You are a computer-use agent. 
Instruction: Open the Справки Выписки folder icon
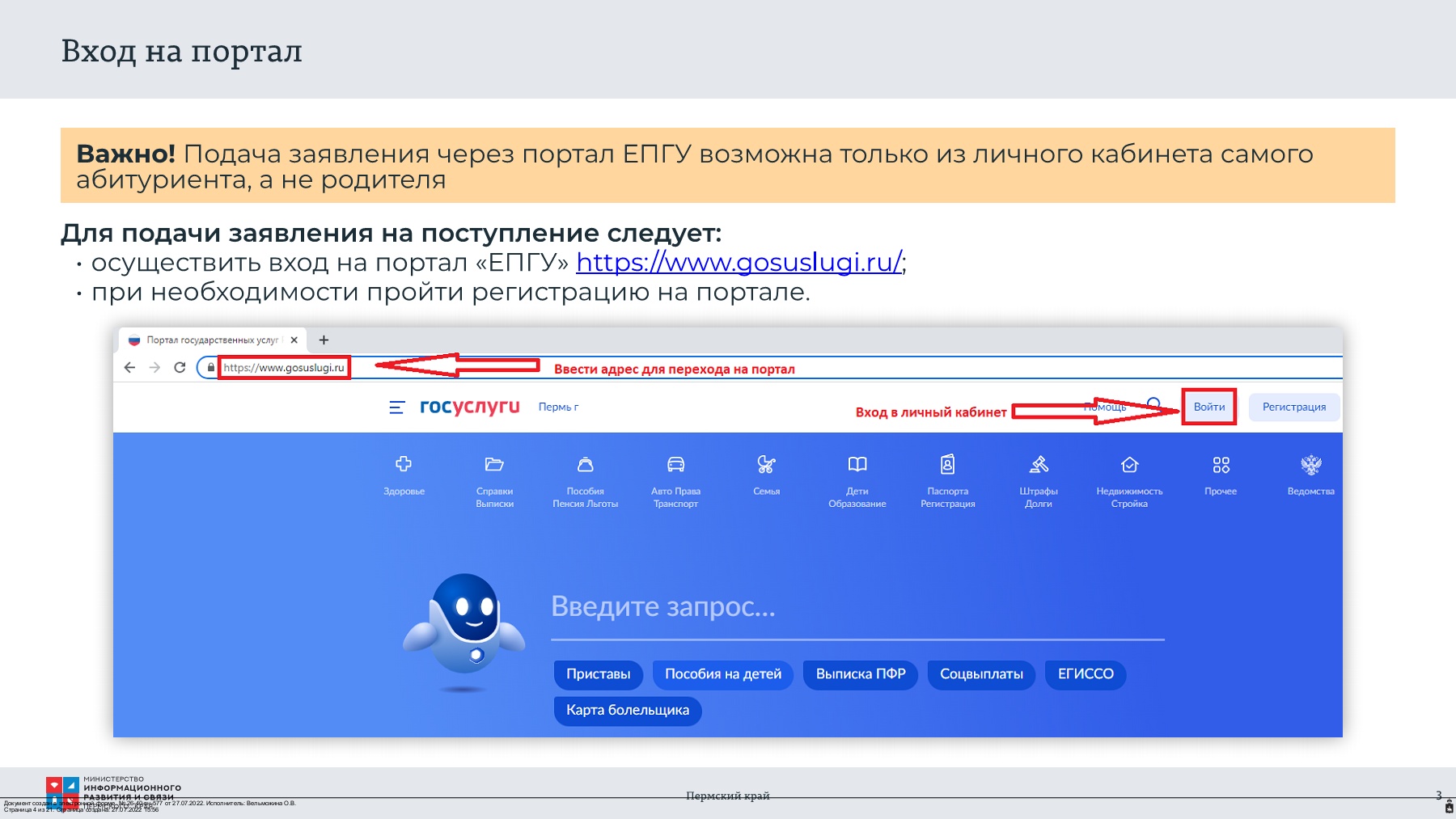[494, 464]
